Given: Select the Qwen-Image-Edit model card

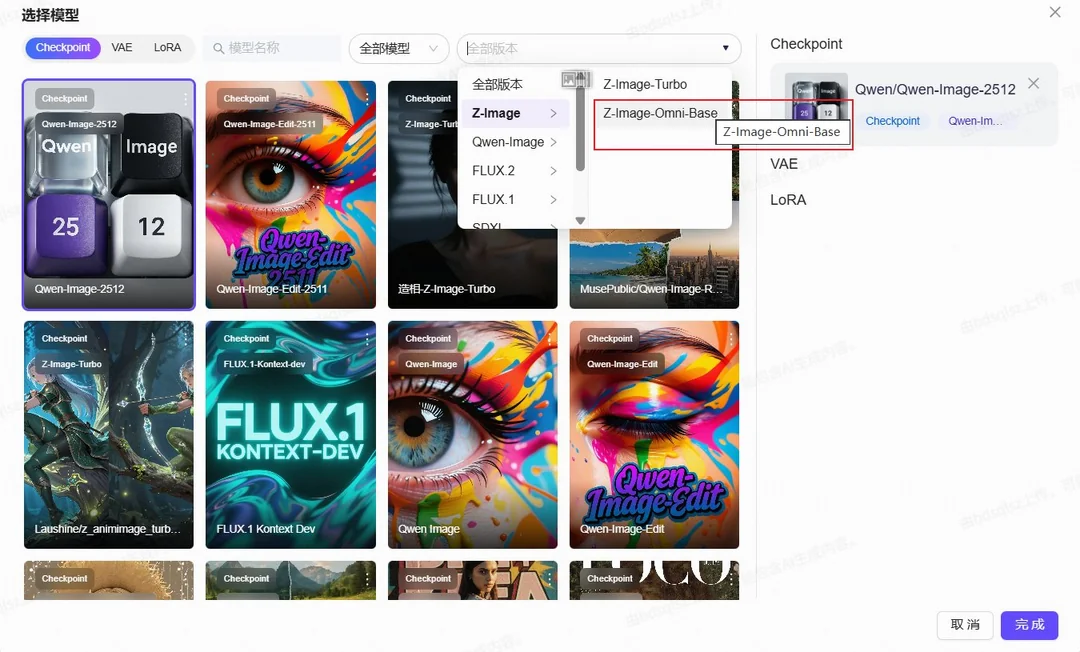Looking at the screenshot, I should coord(654,434).
